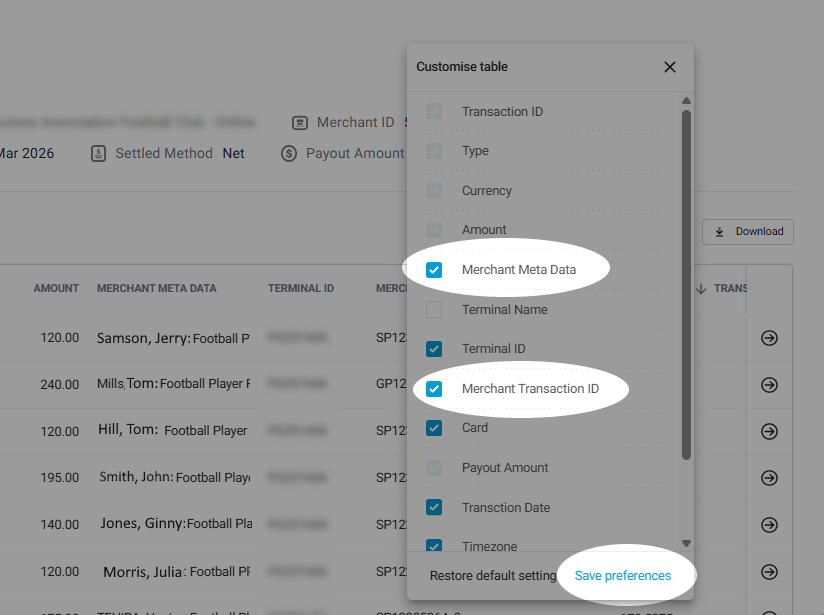Image resolution: width=824 pixels, height=615 pixels.
Task: Uncheck the Card column checkbox
Action: pyautogui.click(x=434, y=428)
